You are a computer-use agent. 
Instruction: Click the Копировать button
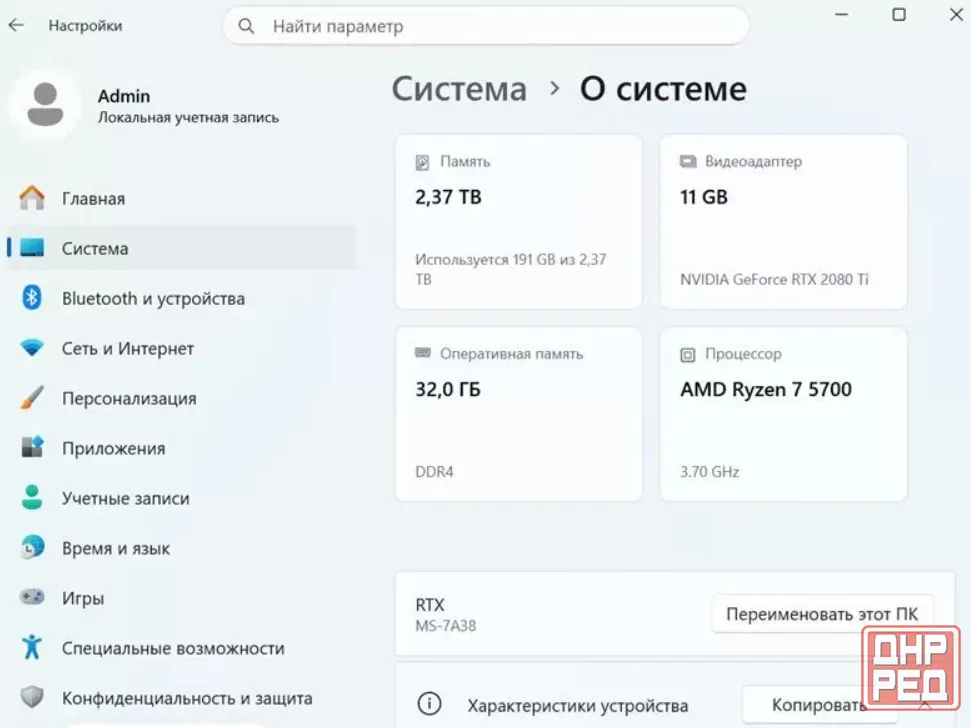coord(818,704)
